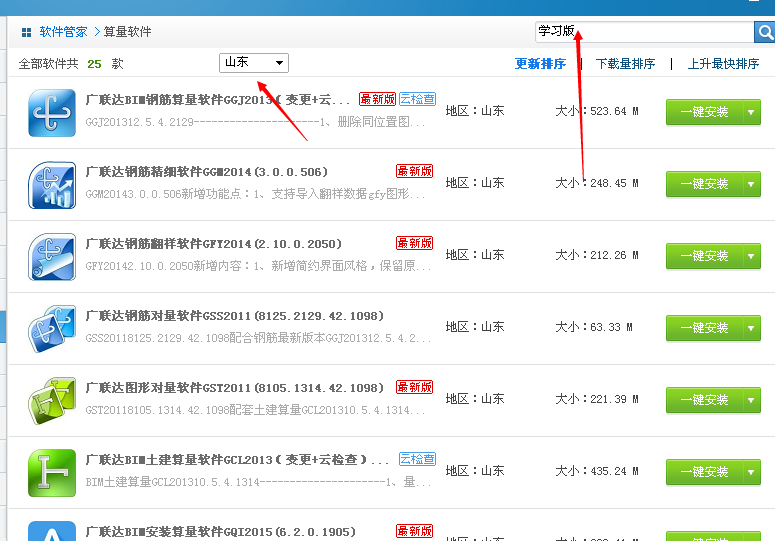Click description starting GFY20142.10.0.2050

click(258, 266)
